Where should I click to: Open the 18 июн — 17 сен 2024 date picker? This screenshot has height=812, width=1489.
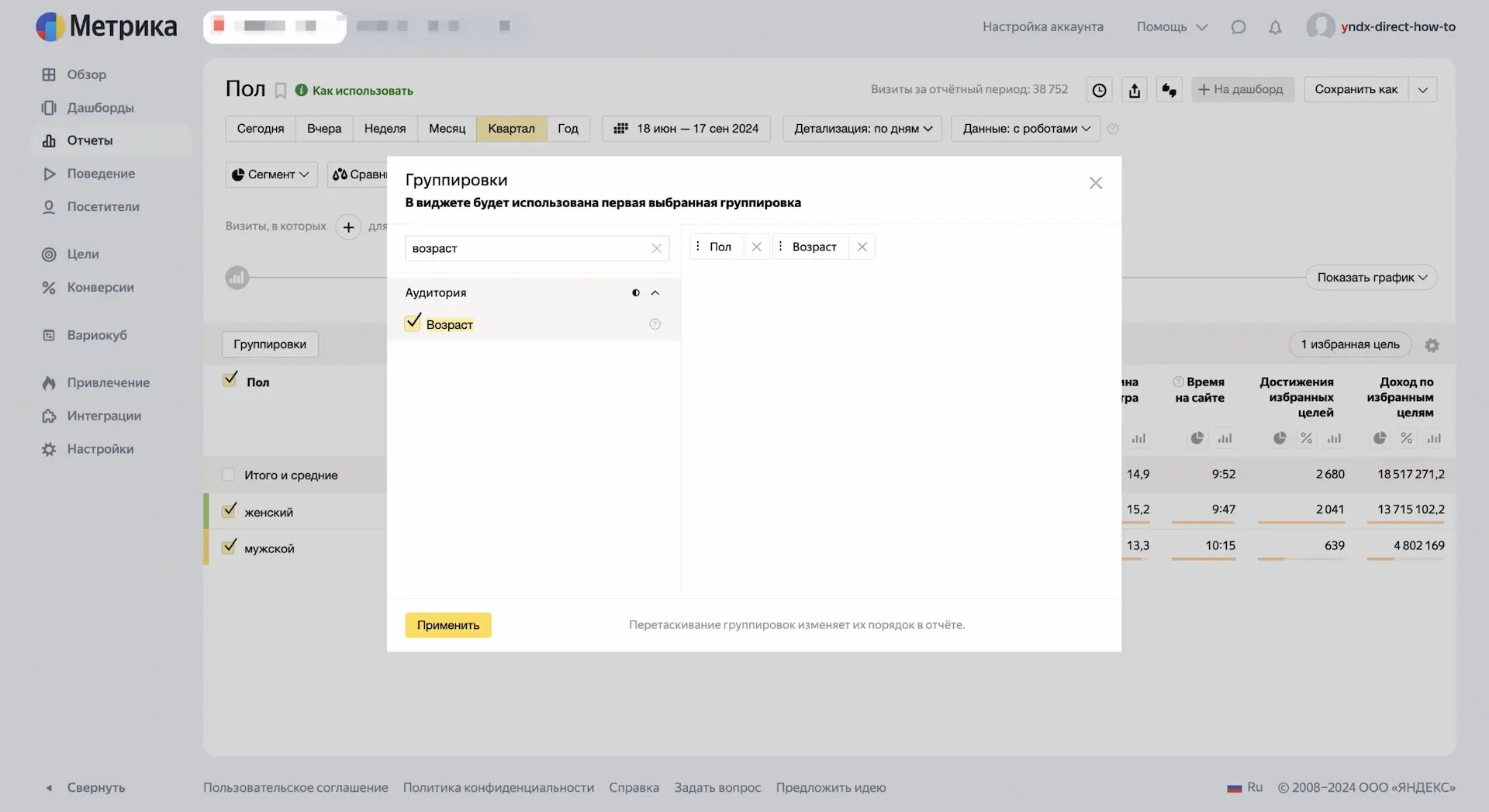686,129
